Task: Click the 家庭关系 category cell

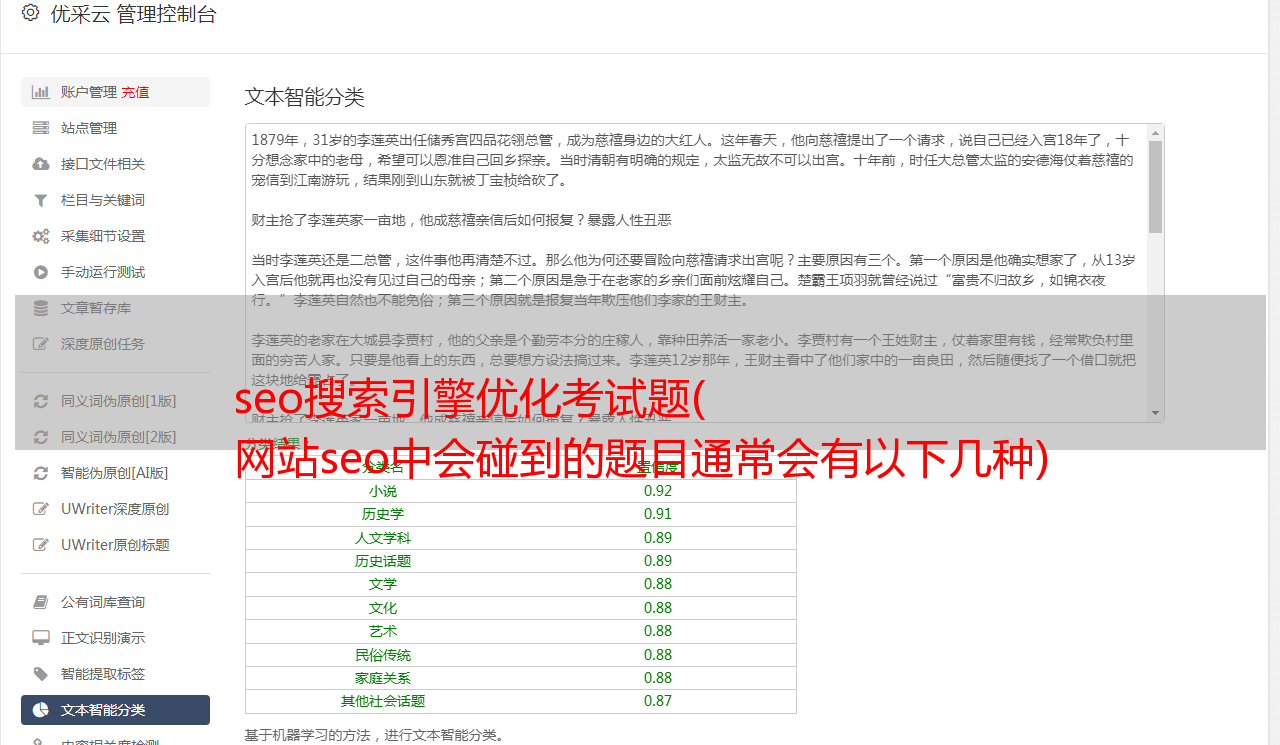Action: coord(383,678)
